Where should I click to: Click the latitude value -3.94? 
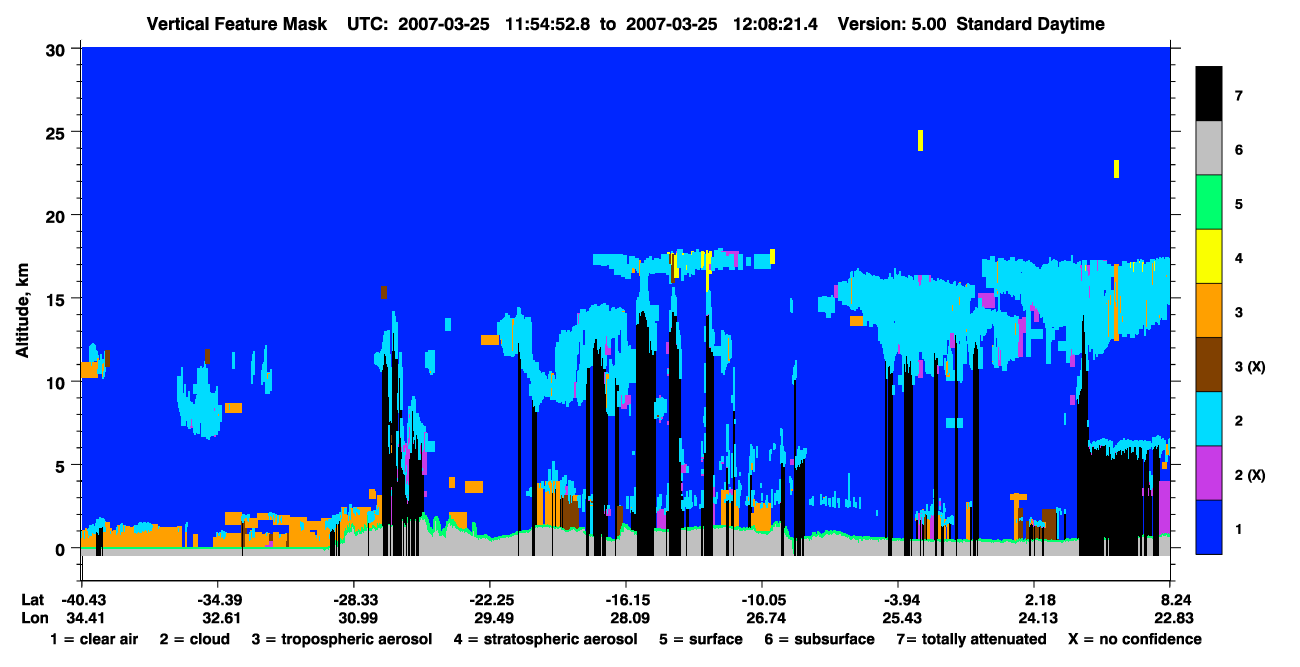pyautogui.click(x=898, y=599)
